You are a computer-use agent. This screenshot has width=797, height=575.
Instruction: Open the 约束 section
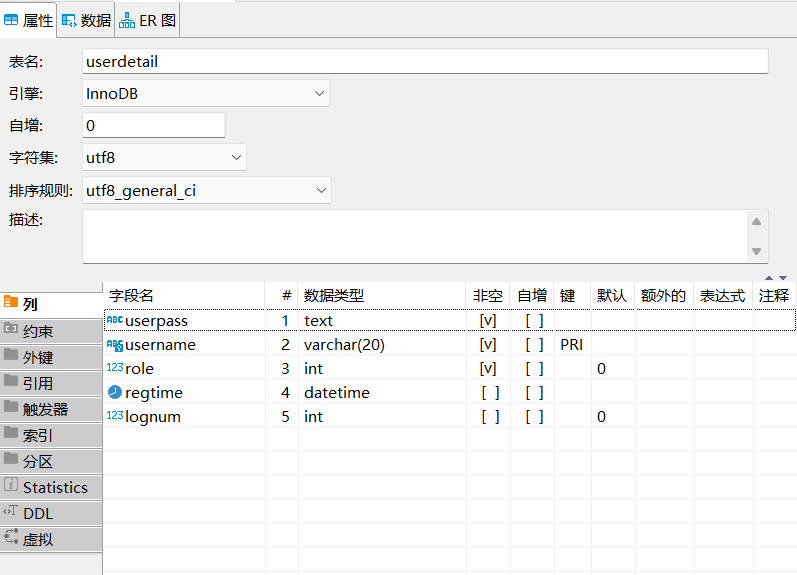51,331
